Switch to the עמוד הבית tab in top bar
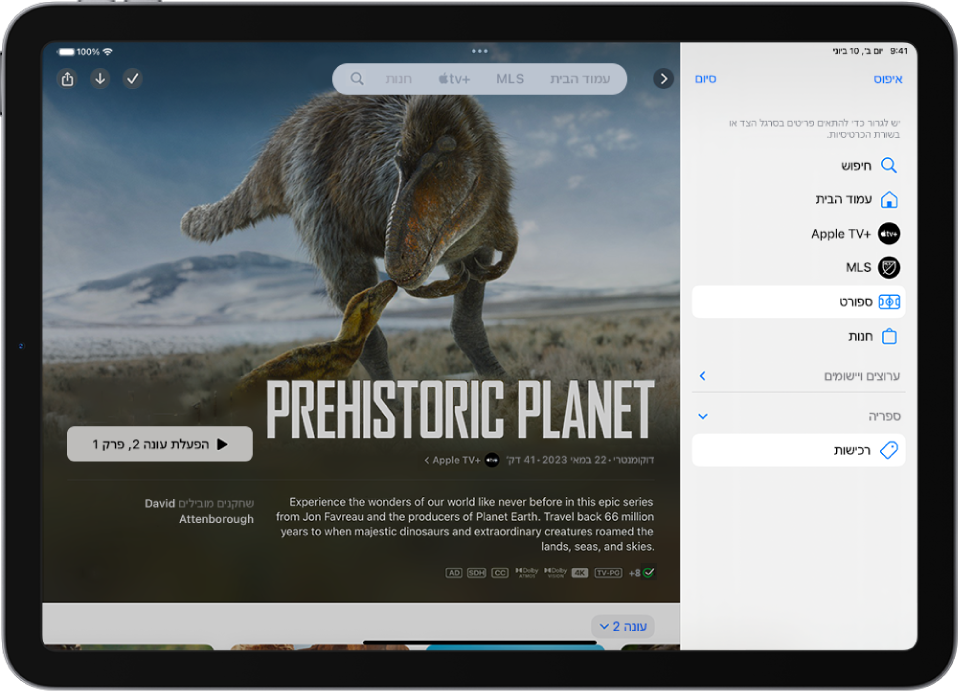963x694 pixels. [x=580, y=79]
